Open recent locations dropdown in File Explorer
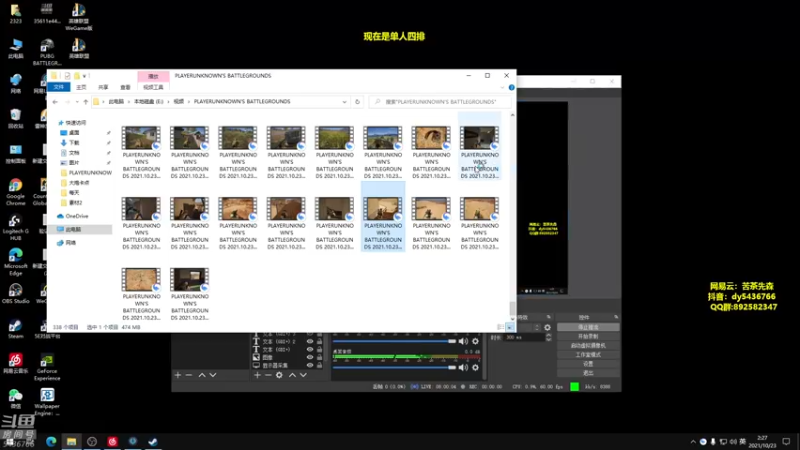The height and width of the screenshot is (450, 800). pyautogui.click(x=77, y=102)
